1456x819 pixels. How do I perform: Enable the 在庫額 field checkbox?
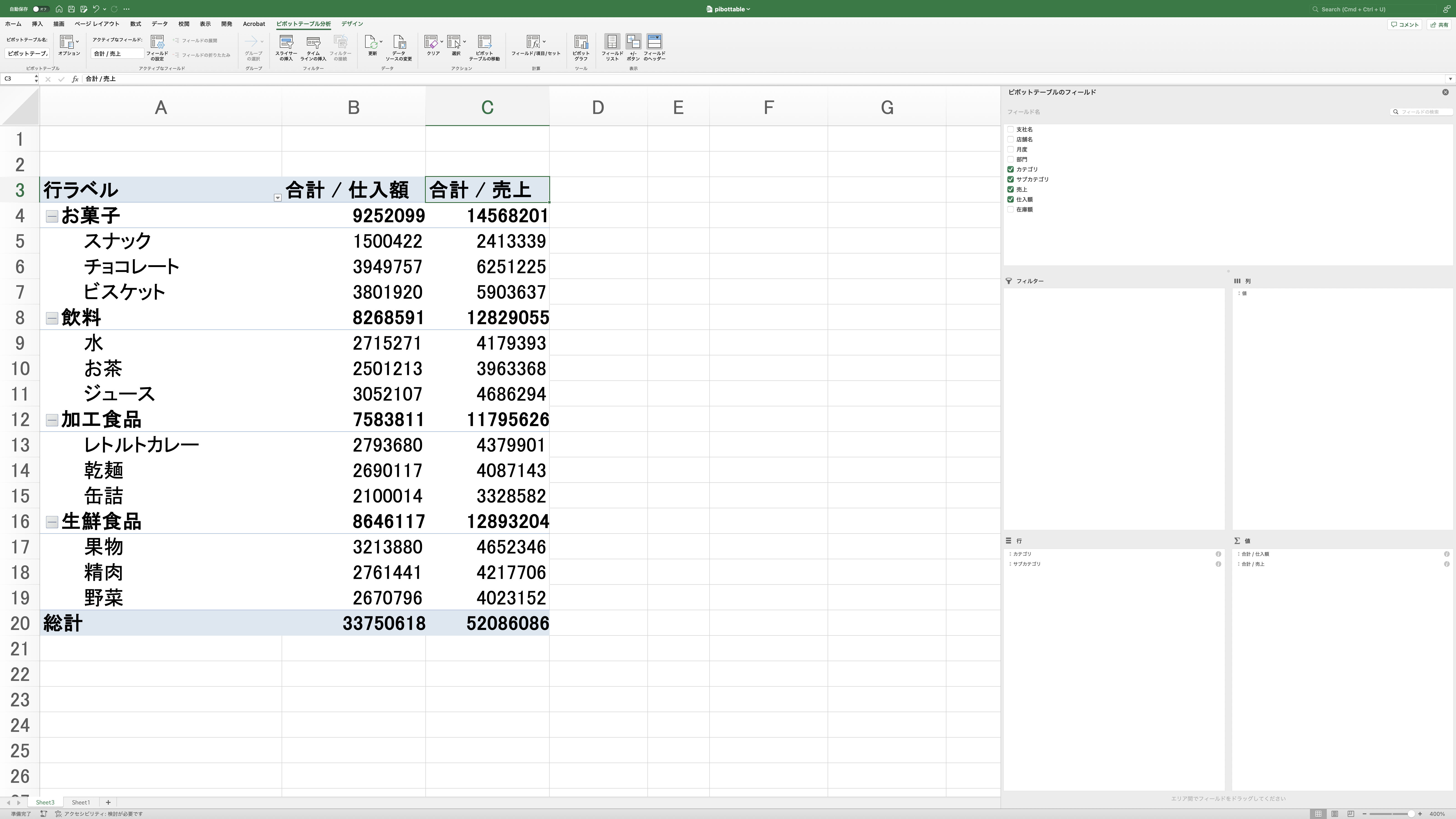(1011, 209)
